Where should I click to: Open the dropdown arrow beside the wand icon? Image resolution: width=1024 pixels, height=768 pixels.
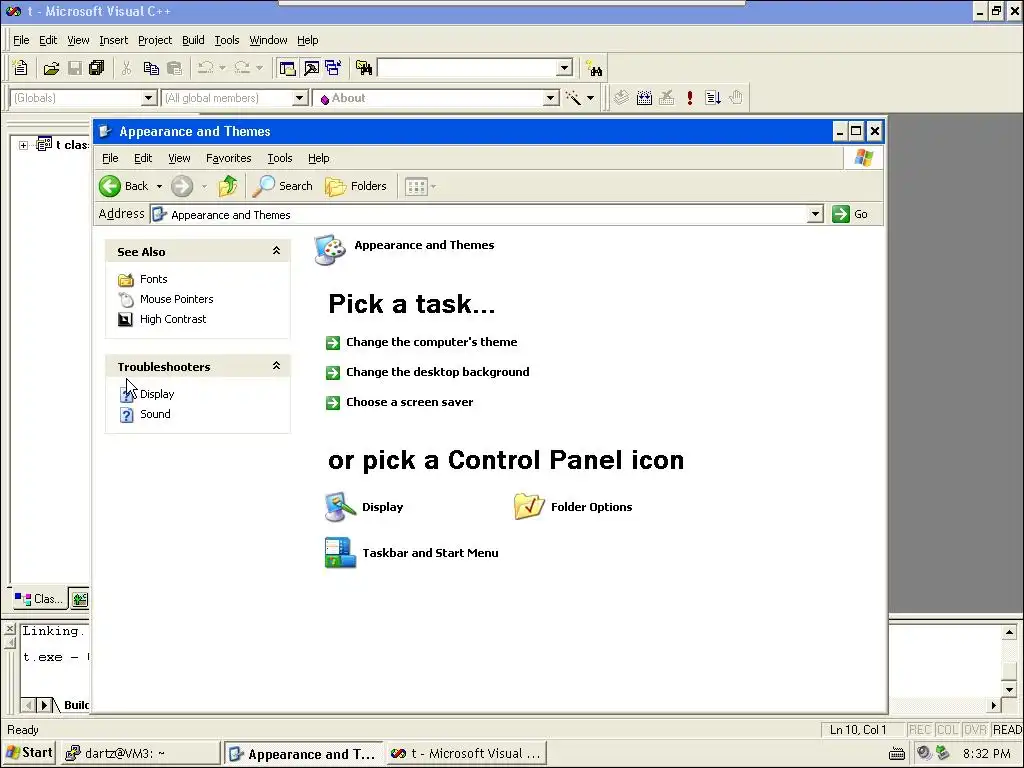click(590, 98)
